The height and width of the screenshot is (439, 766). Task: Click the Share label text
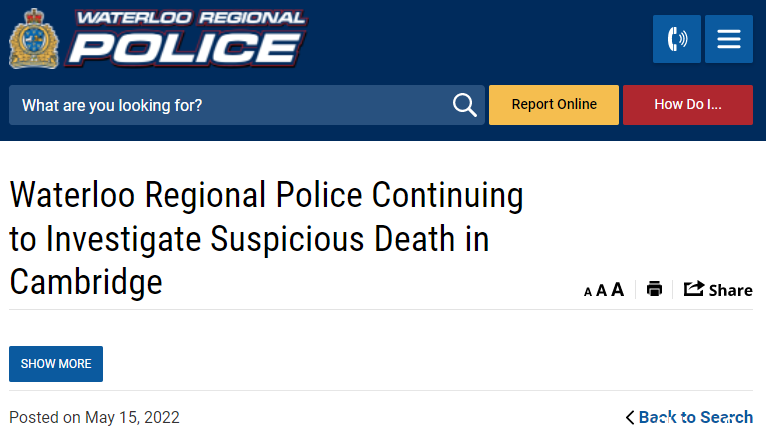[730, 291]
